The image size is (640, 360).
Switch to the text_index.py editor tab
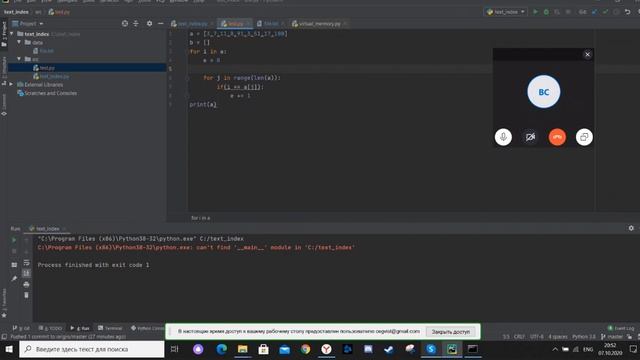[190, 24]
